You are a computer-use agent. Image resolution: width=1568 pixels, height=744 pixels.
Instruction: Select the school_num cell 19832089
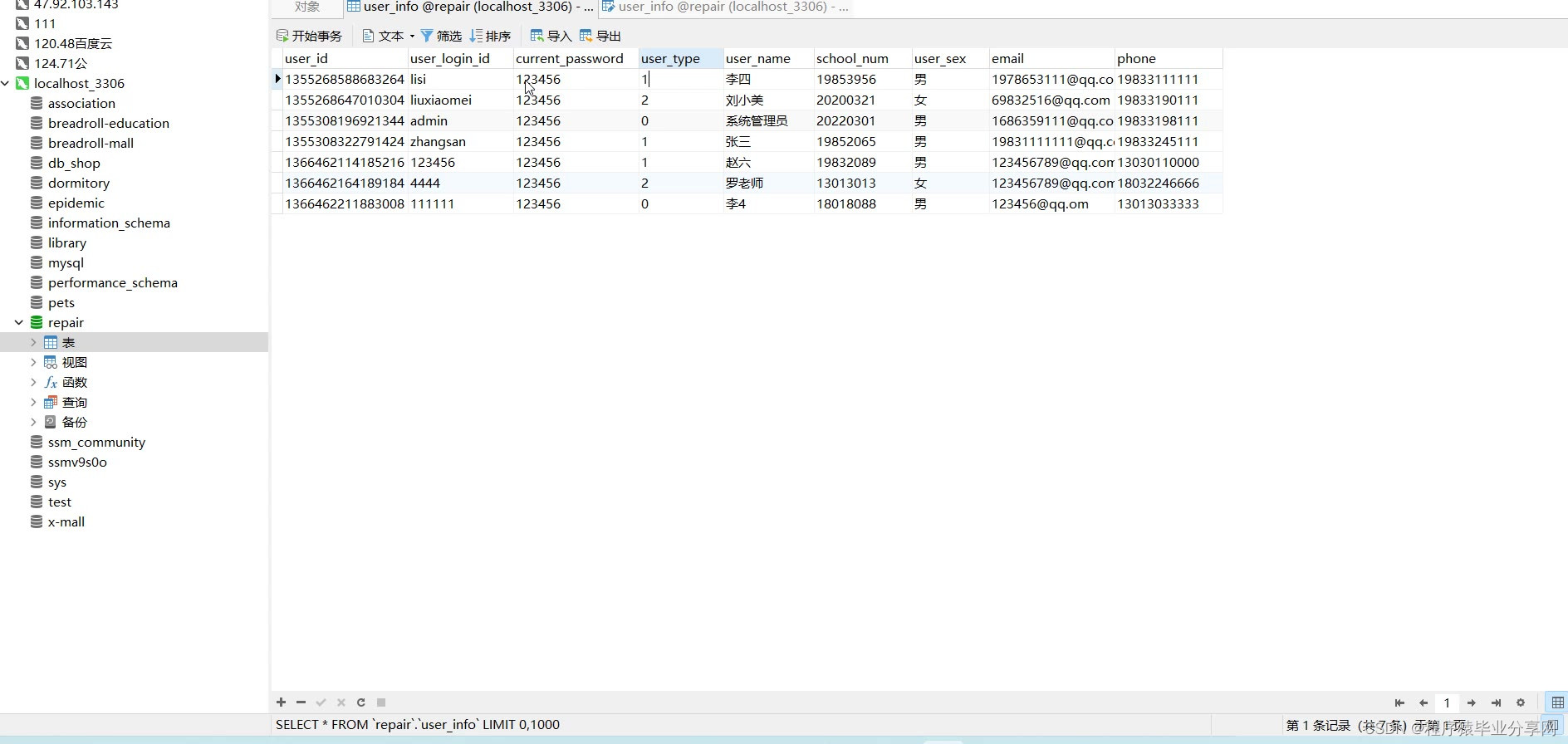862,162
